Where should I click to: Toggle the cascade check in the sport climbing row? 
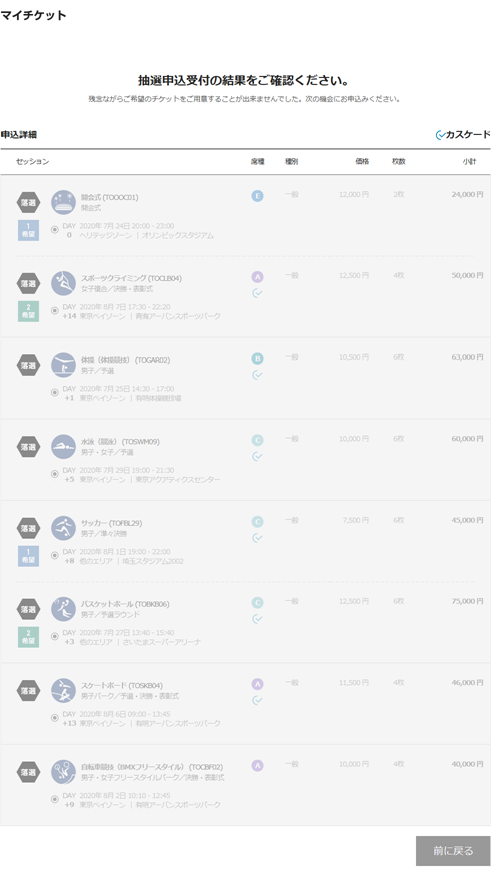point(257,293)
